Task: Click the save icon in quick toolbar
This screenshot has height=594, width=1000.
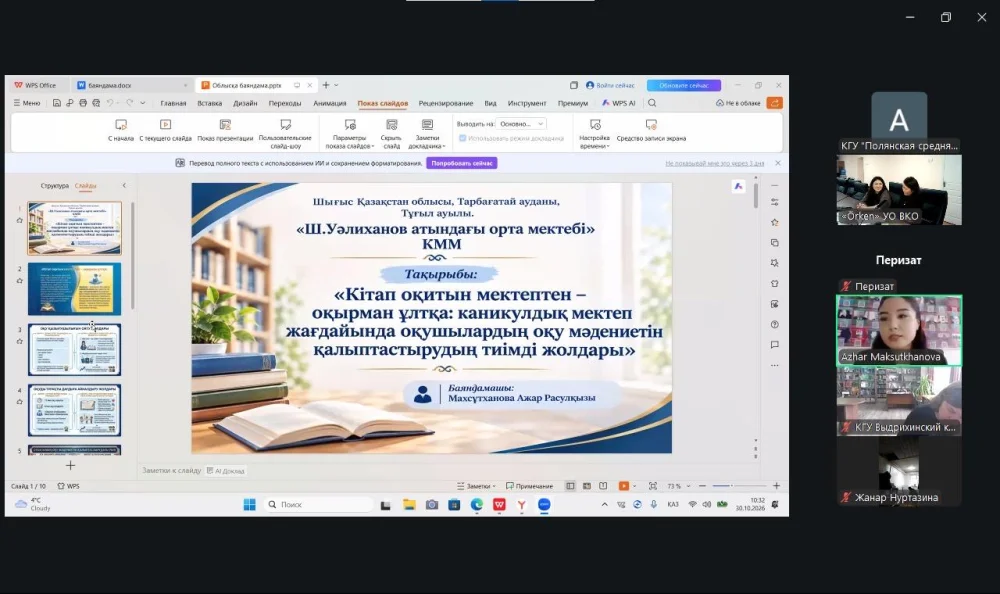Action: (x=57, y=103)
